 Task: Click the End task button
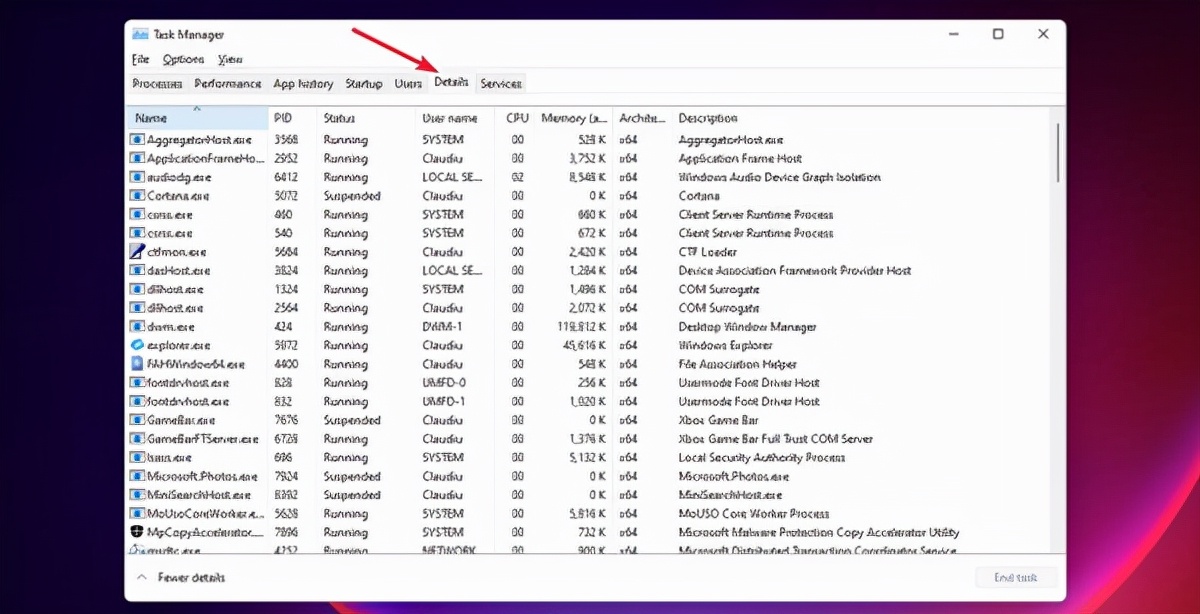[1014, 577]
